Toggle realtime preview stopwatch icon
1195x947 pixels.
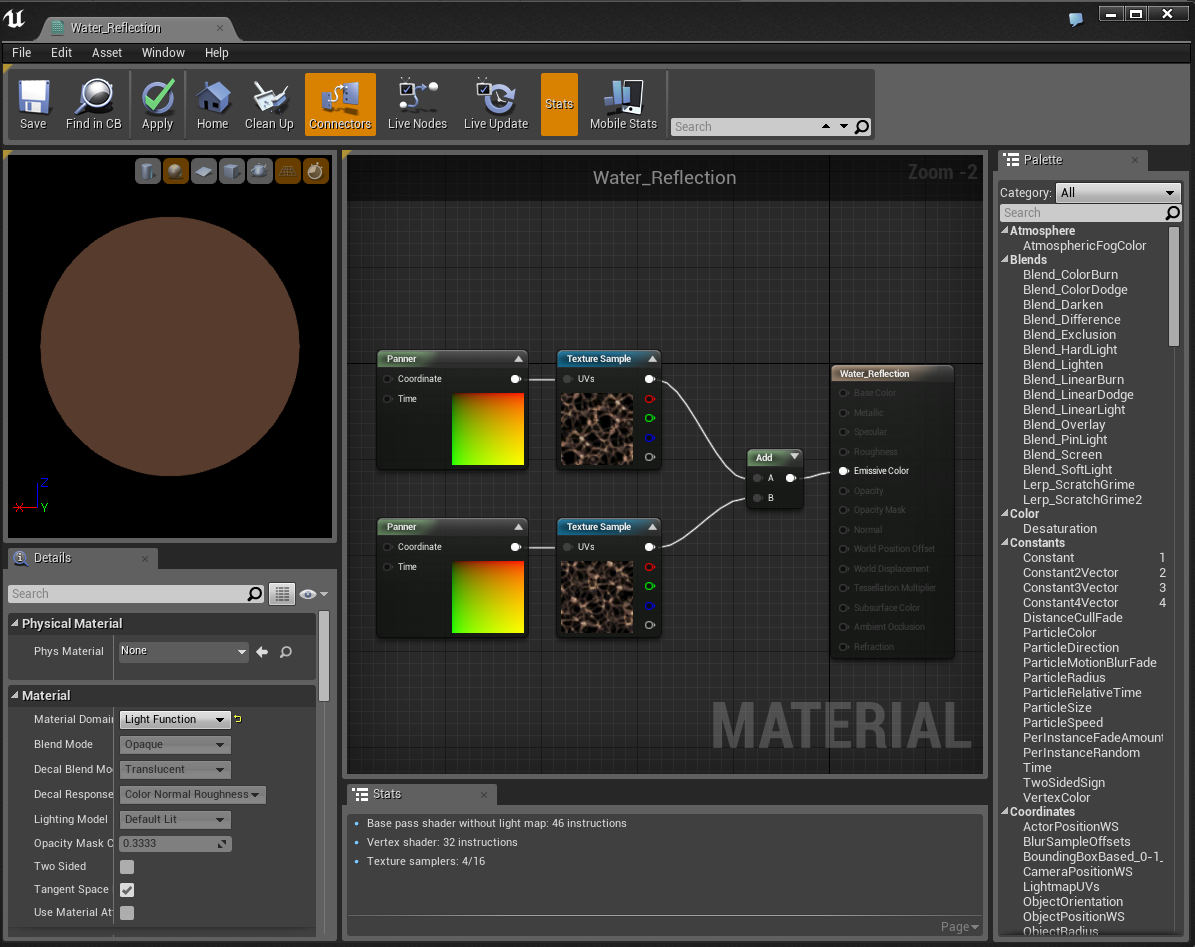[315, 171]
